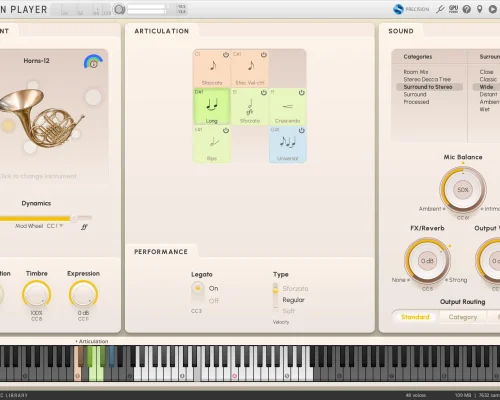
Task: Select the Stereo Decca Tree category
Action: coord(427,79)
